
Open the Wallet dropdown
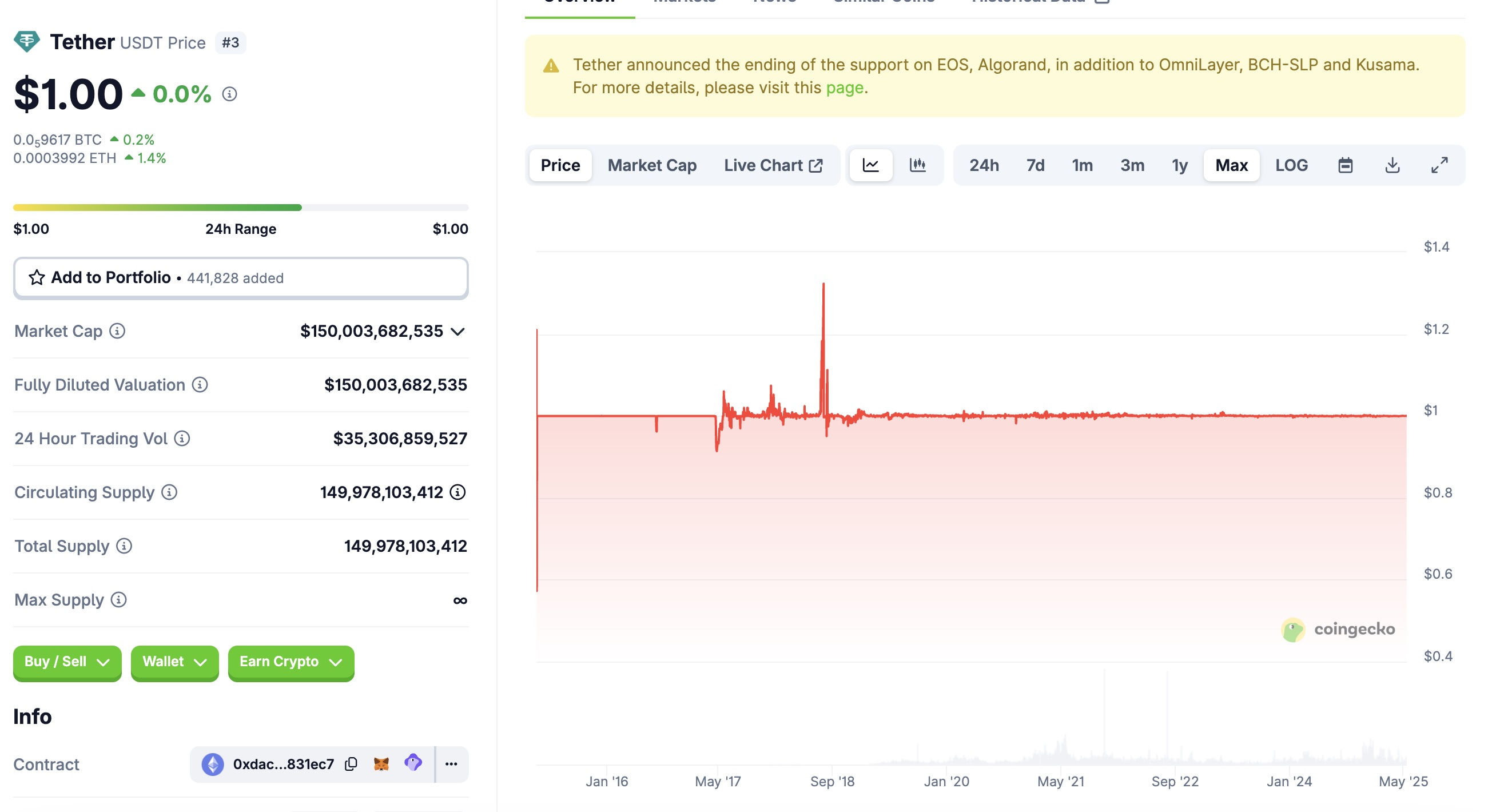click(x=174, y=662)
